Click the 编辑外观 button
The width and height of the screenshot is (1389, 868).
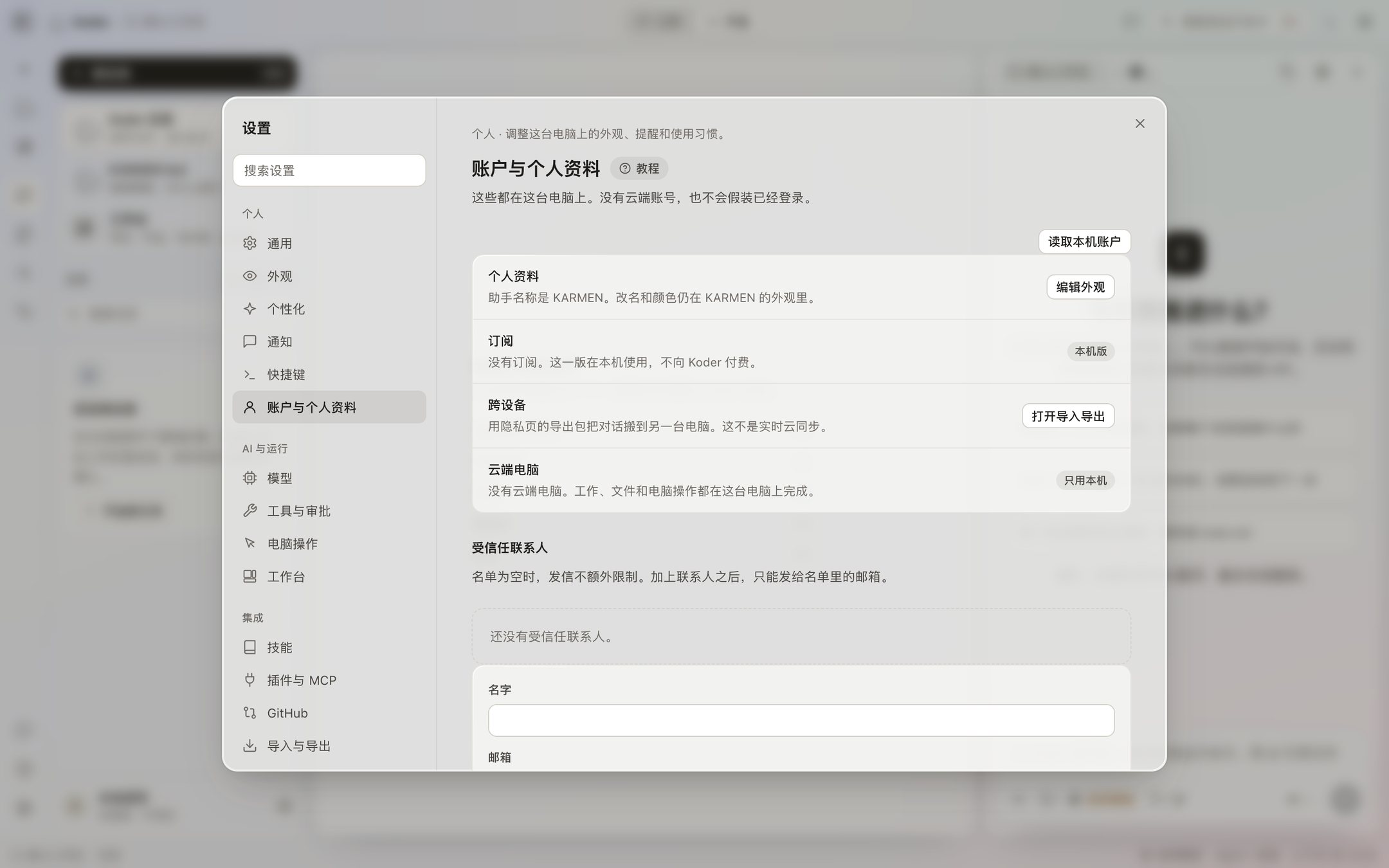1080,287
